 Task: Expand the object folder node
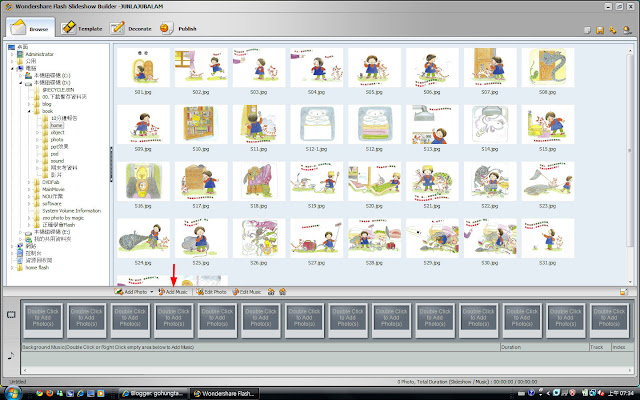click(x=38, y=133)
